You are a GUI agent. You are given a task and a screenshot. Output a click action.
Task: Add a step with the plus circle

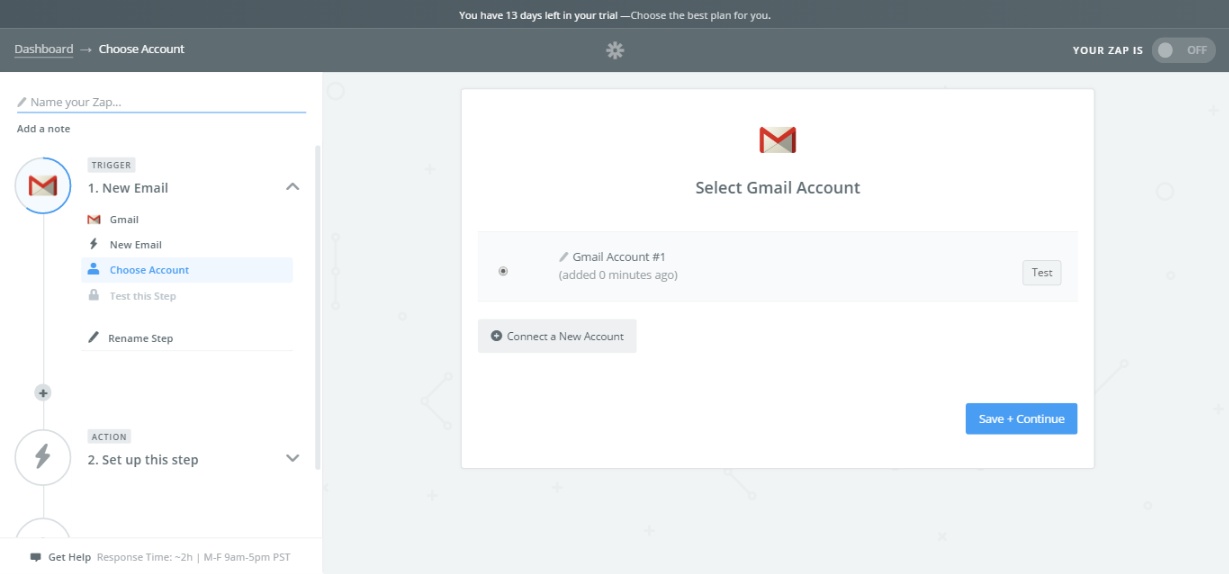click(43, 393)
